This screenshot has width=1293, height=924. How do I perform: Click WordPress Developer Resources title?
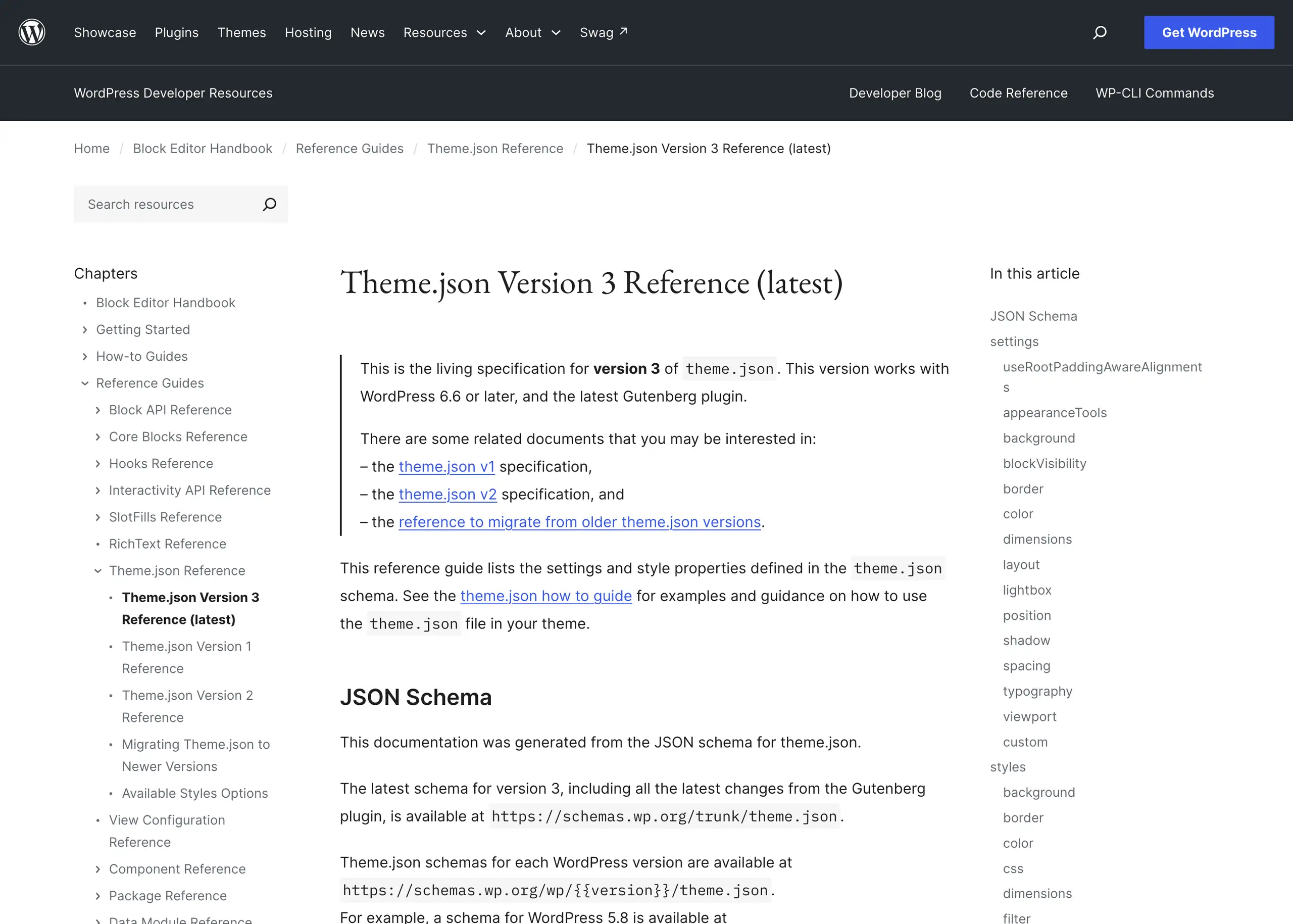173,93
